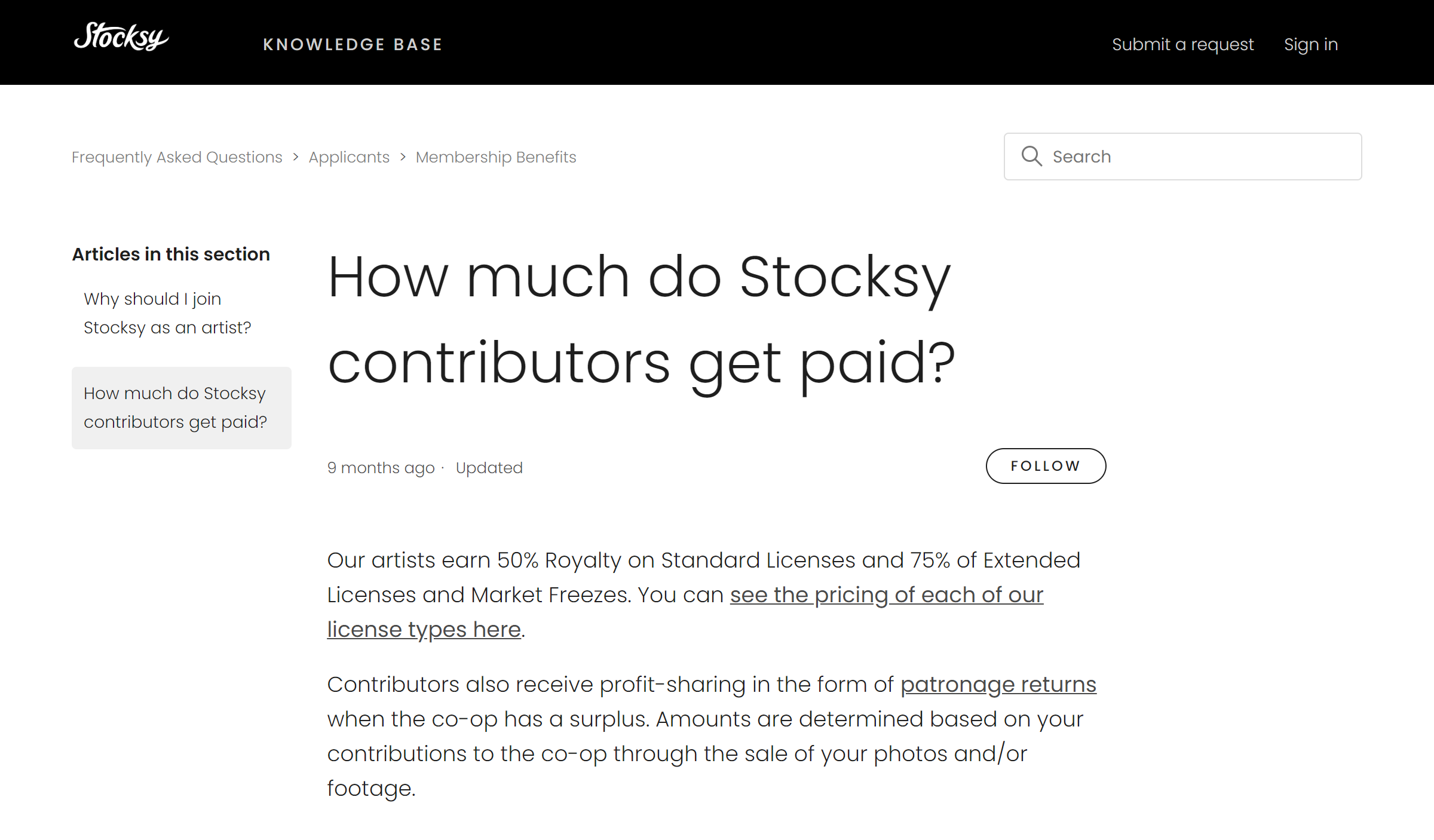Select the Membership Benefits breadcrumb
This screenshot has height=840, width=1434.
[x=495, y=157]
